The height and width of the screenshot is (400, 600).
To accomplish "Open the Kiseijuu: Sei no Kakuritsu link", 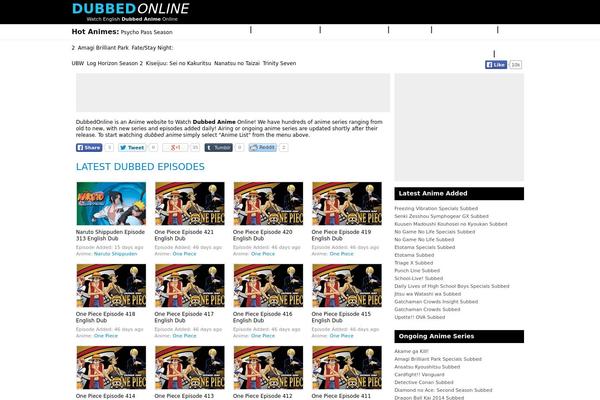I will tap(178, 64).
